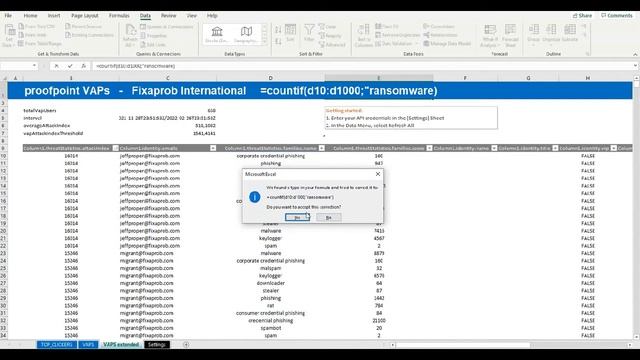Open the Review ribbon tab
The image size is (640, 360).
point(168,16)
